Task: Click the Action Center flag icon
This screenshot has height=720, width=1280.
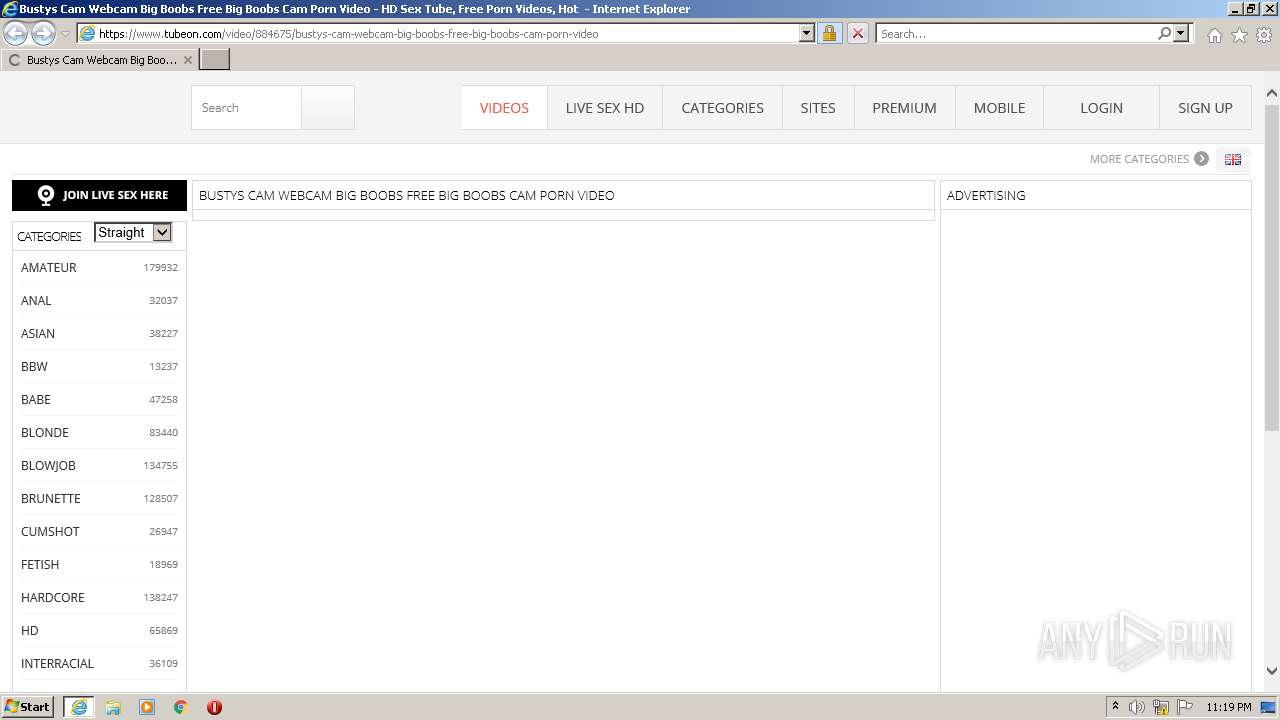Action: coord(1185,707)
